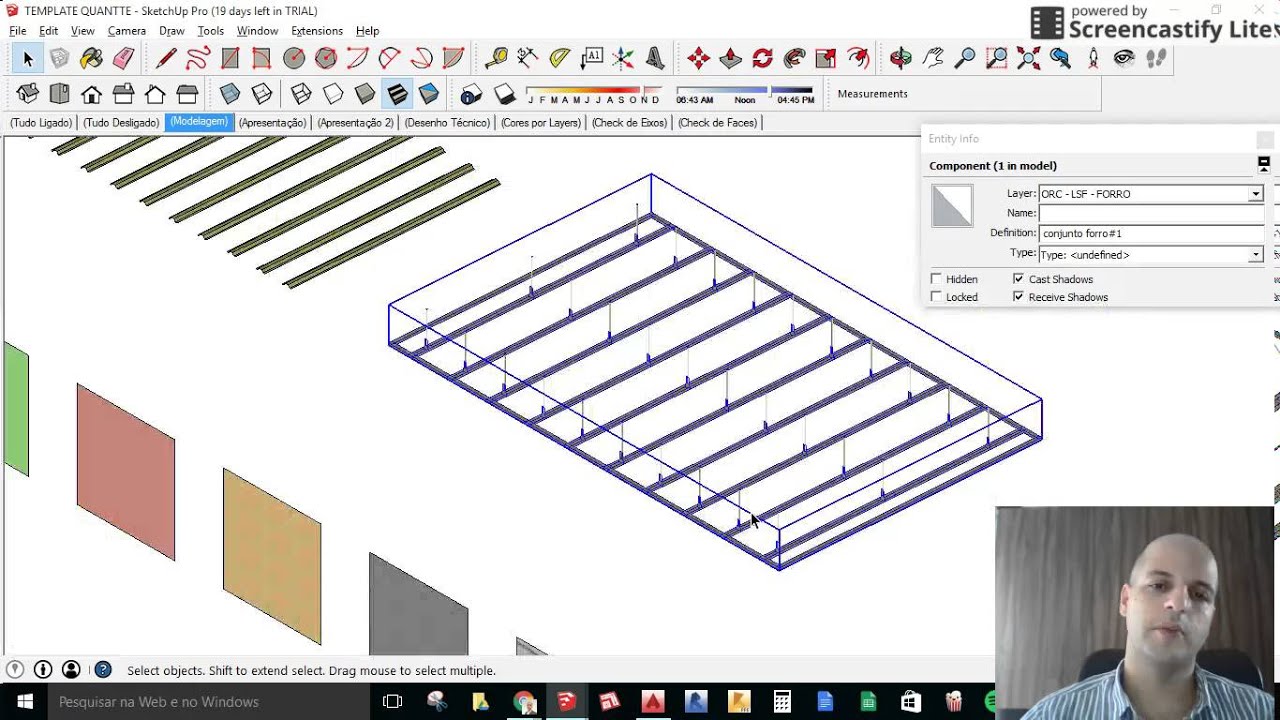Choose the Rotate tool
Image resolution: width=1280 pixels, height=720 pixels.
coord(763,59)
